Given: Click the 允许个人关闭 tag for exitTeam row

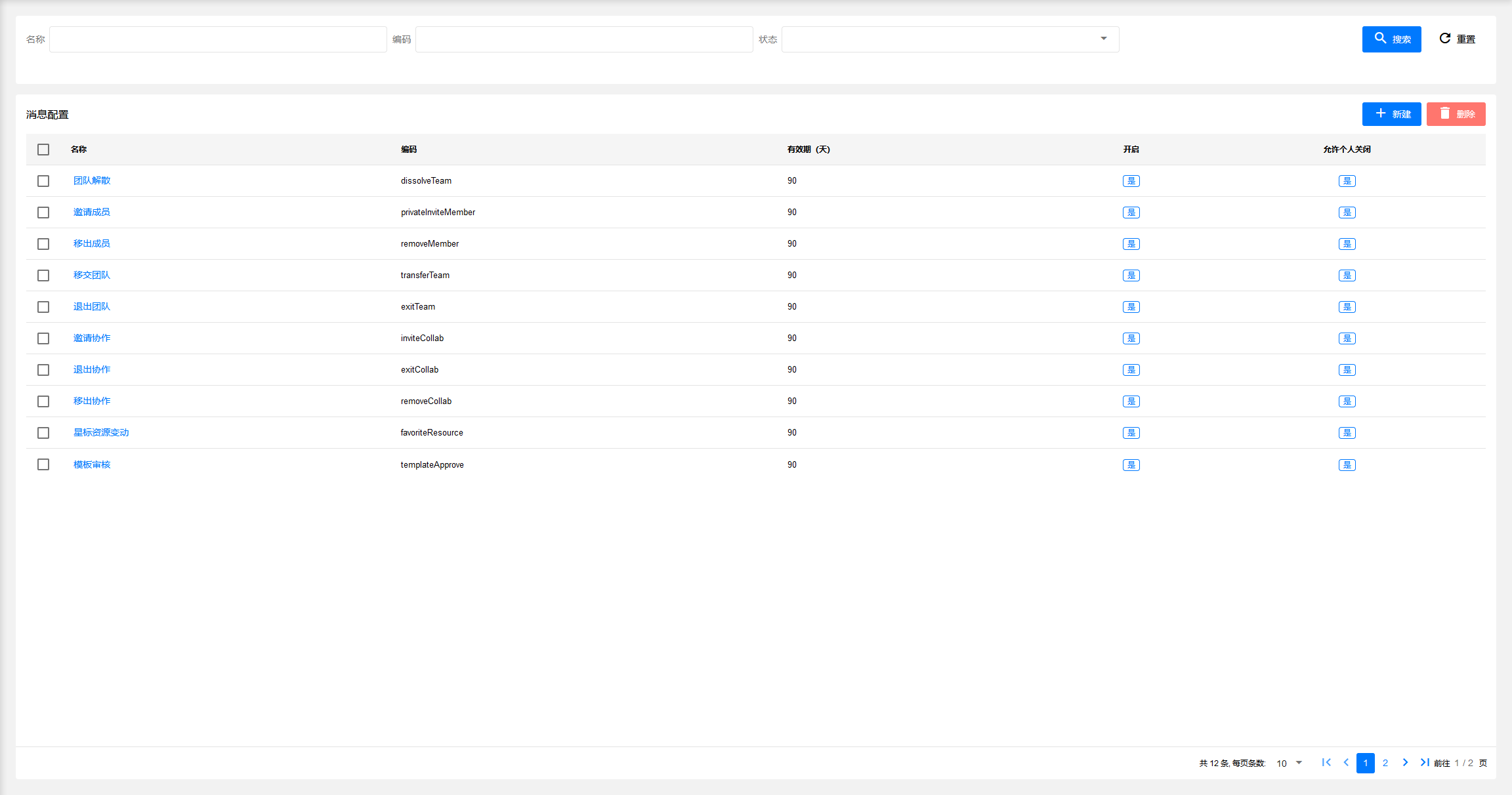Looking at the screenshot, I should (x=1347, y=307).
